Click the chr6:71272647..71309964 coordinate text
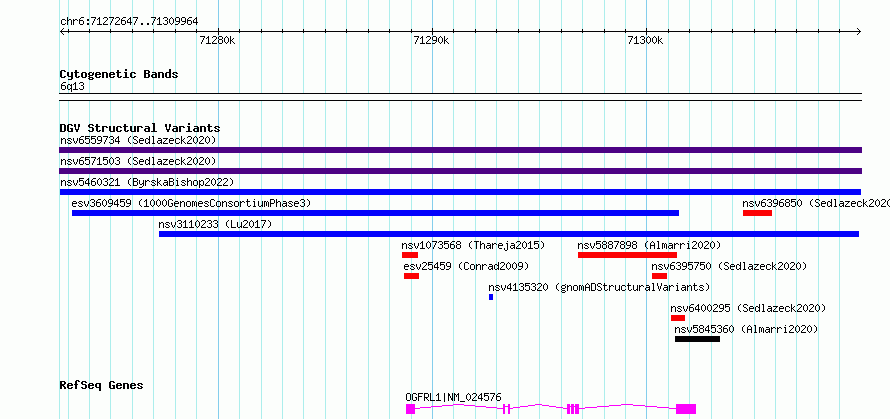The width and height of the screenshot is (890, 419). pos(129,22)
